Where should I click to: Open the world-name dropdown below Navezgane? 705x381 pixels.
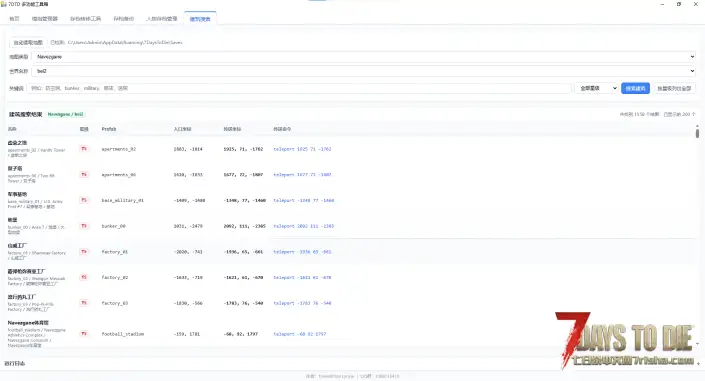pyautogui.click(x=364, y=71)
